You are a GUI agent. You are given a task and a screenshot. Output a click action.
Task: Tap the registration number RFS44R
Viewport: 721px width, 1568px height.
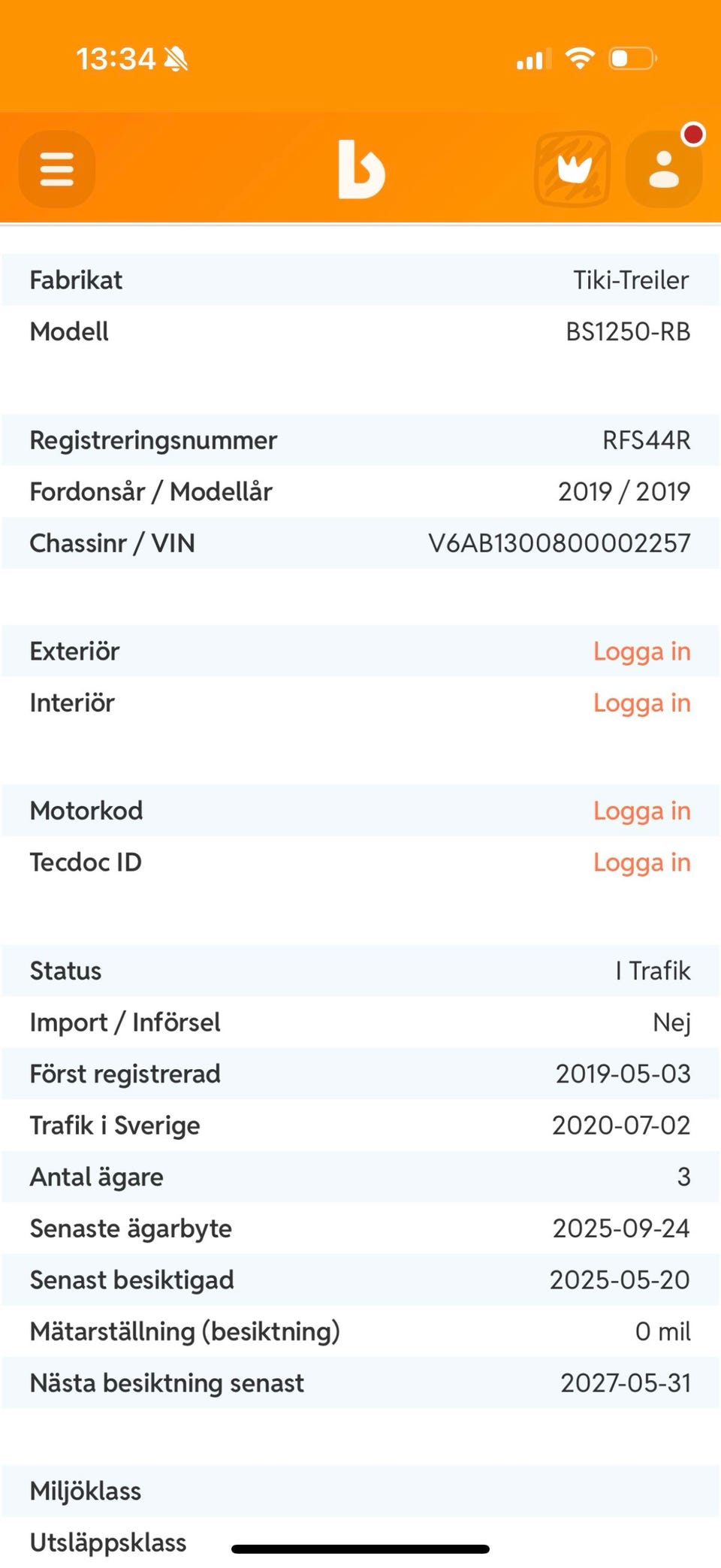pos(646,440)
